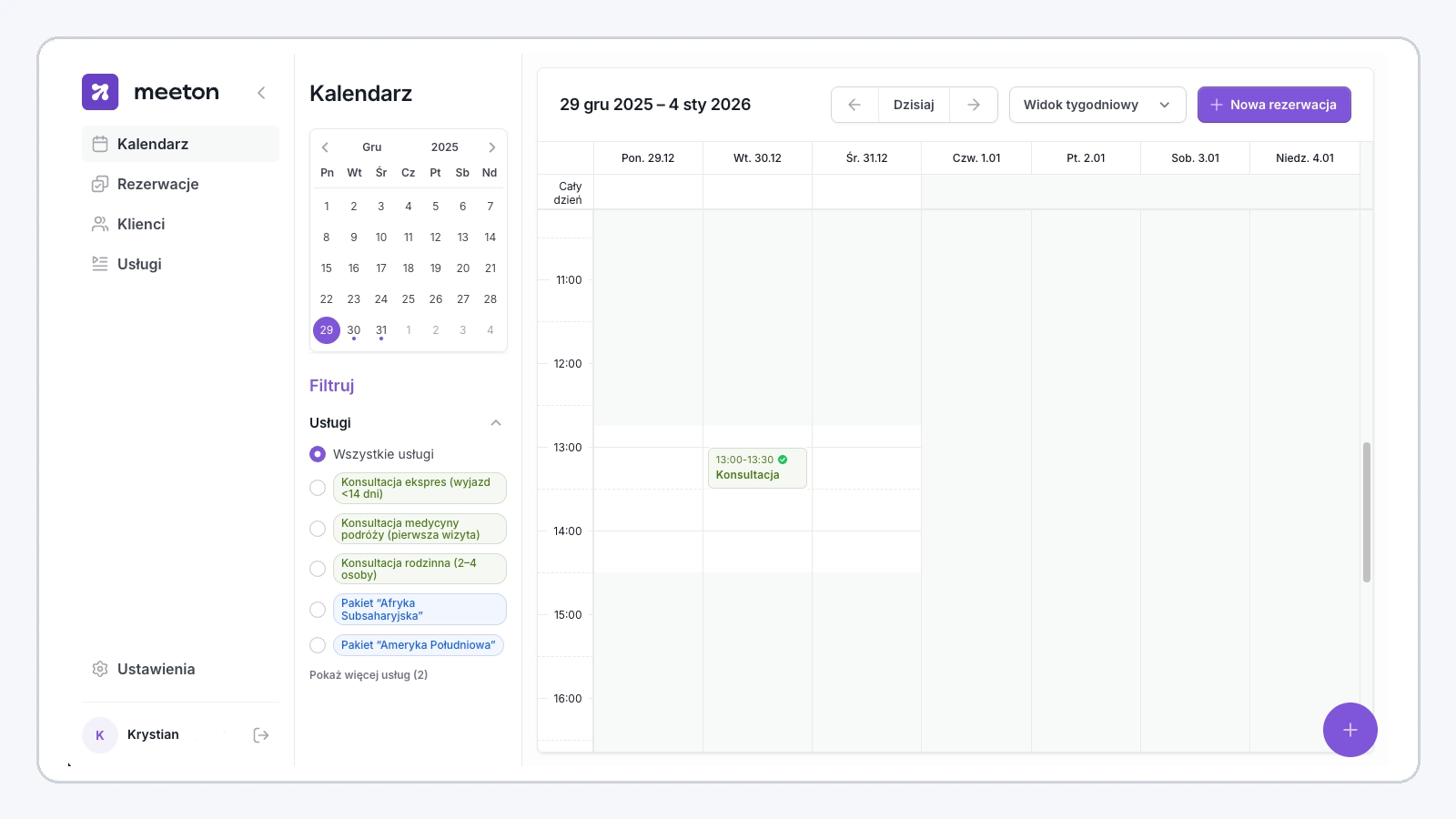Select Pakiet "Ameryka Południowa" radio filter

[318, 645]
